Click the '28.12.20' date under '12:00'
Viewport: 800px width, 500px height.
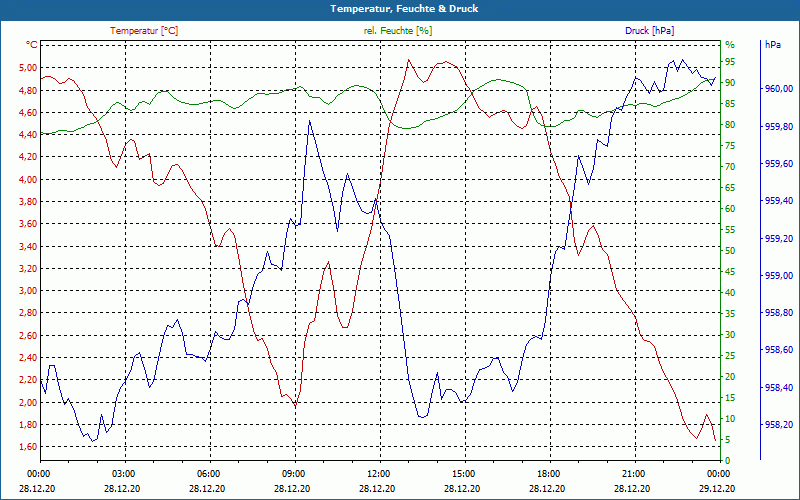[x=377, y=489]
